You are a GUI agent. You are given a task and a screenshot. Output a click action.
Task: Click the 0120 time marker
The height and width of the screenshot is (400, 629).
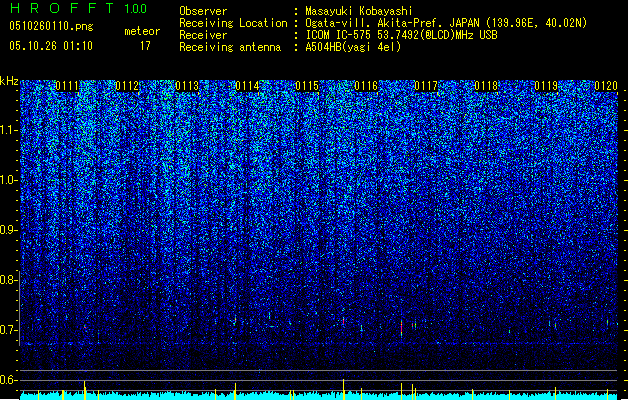point(606,86)
